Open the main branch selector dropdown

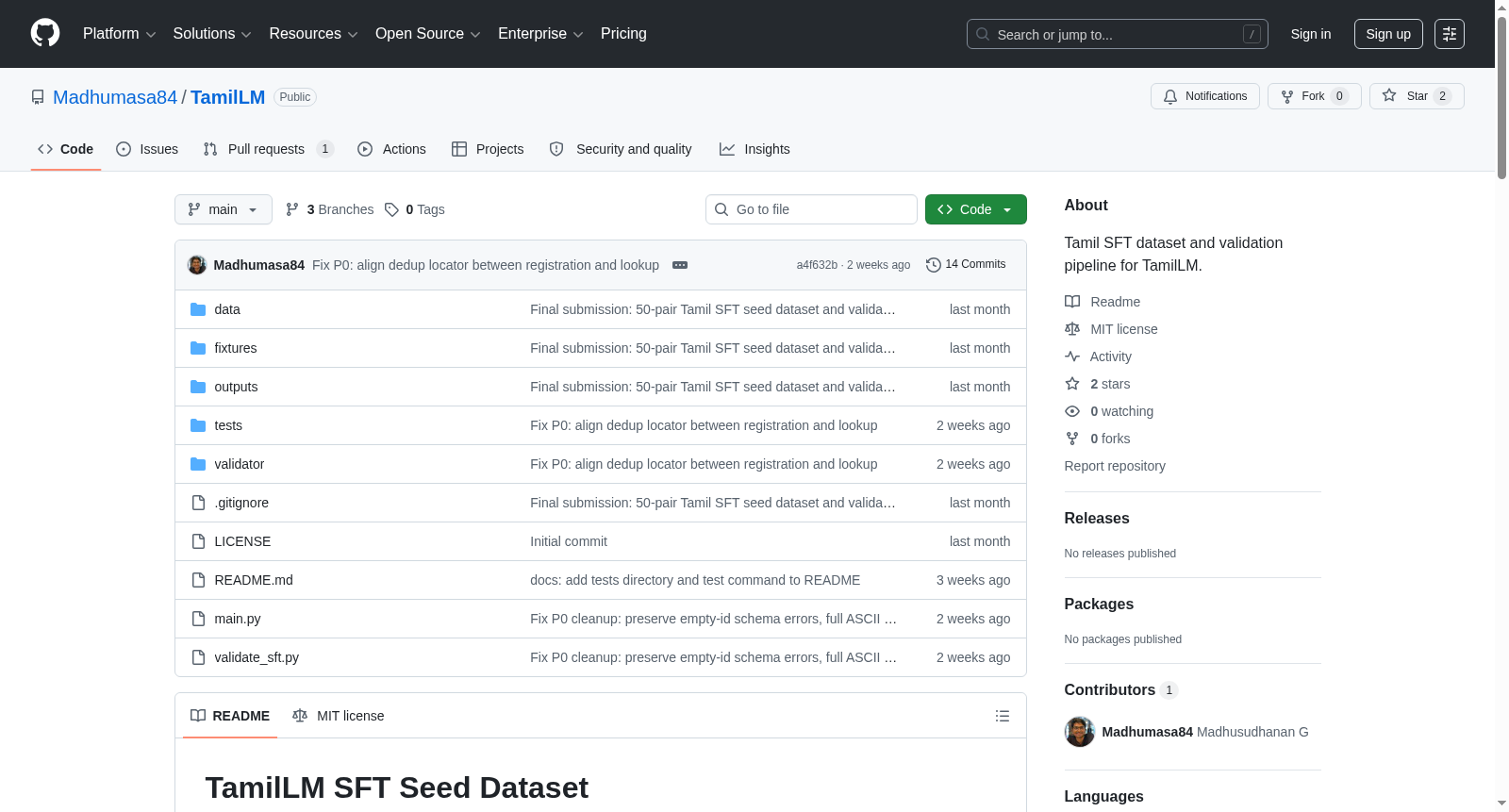pyautogui.click(x=224, y=209)
